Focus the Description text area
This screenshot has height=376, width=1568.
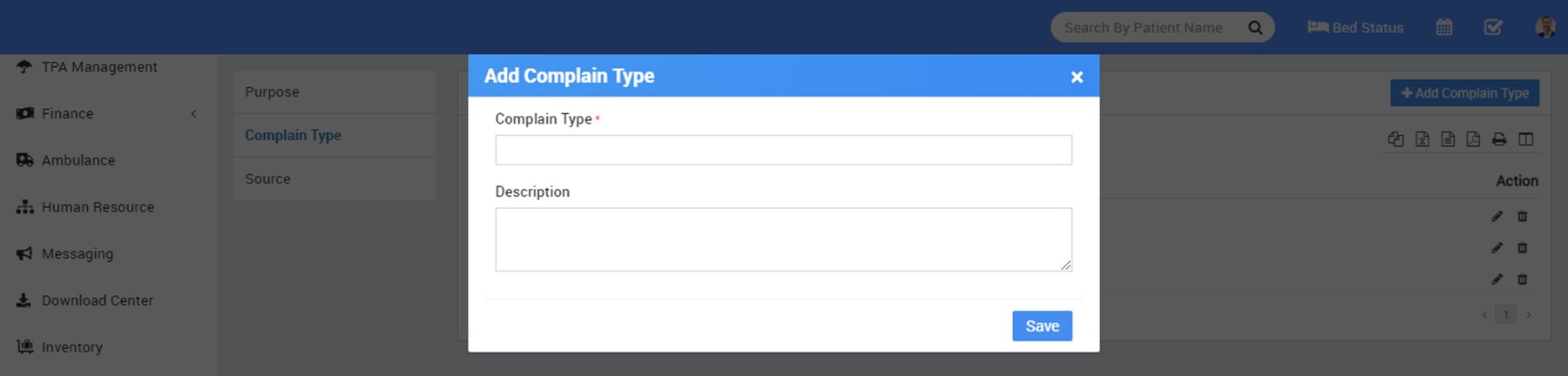[783, 239]
